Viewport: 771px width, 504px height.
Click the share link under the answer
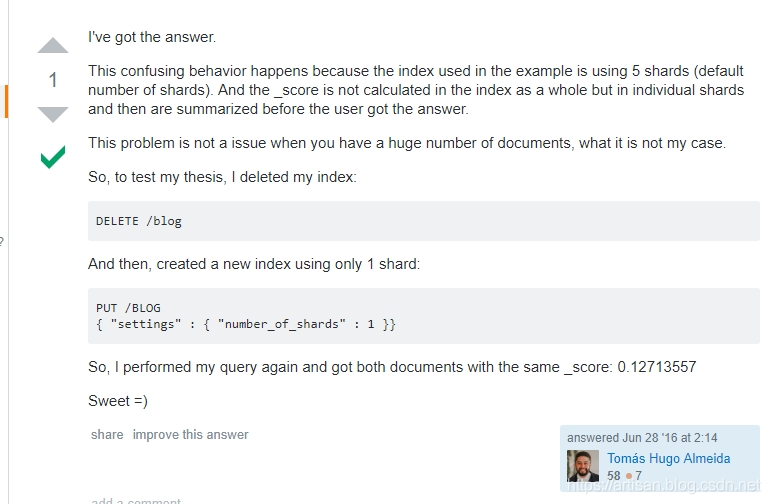(107, 435)
